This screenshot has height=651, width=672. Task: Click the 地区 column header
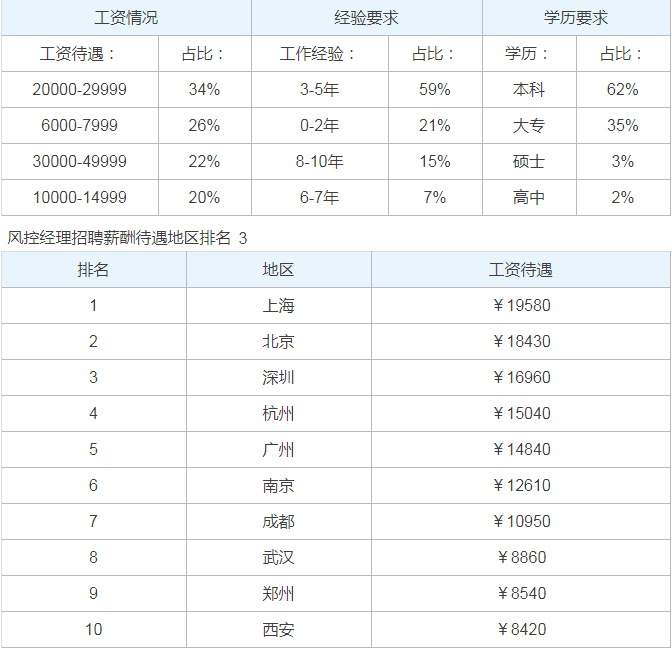279,270
